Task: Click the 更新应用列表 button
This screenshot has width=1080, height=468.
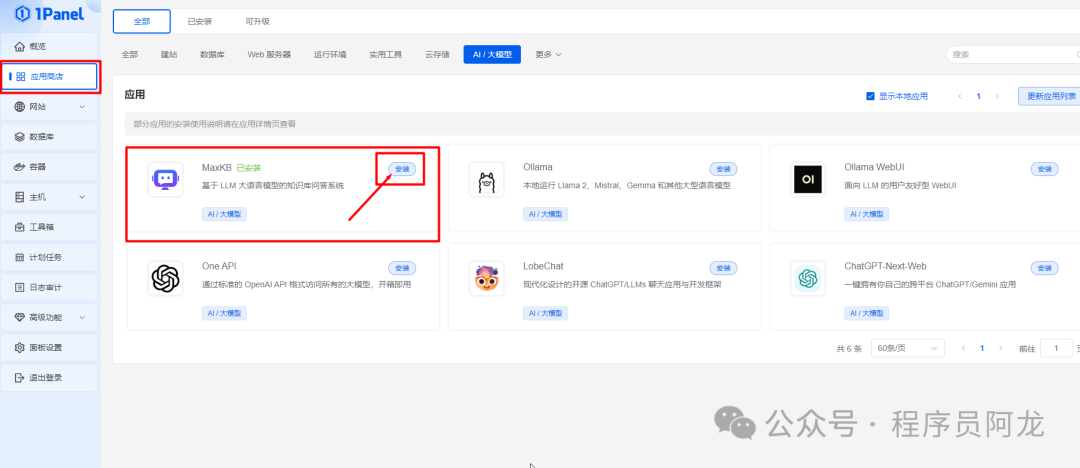Action: [1049, 96]
